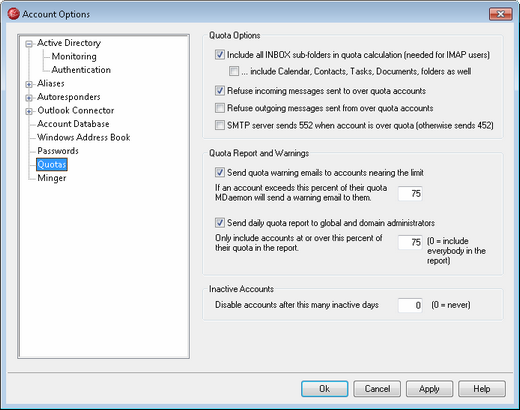Toggle Include all INBOX sub-folders checkbox

(x=220, y=54)
